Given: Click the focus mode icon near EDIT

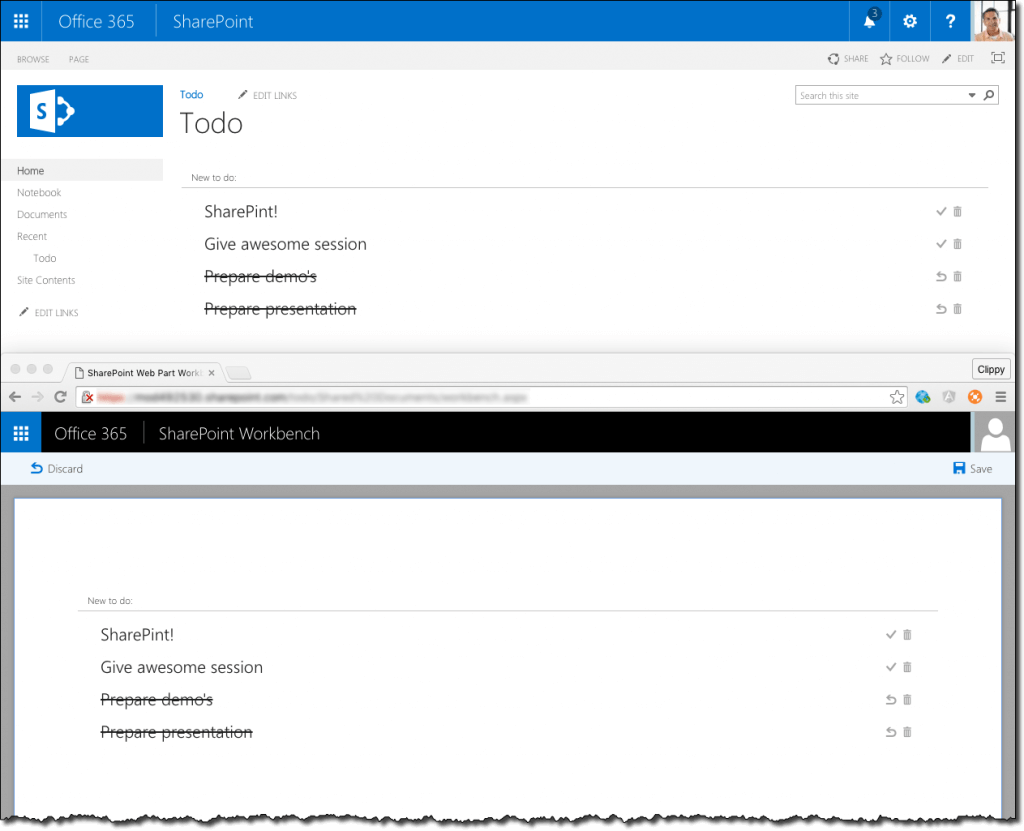Looking at the screenshot, I should click(997, 58).
